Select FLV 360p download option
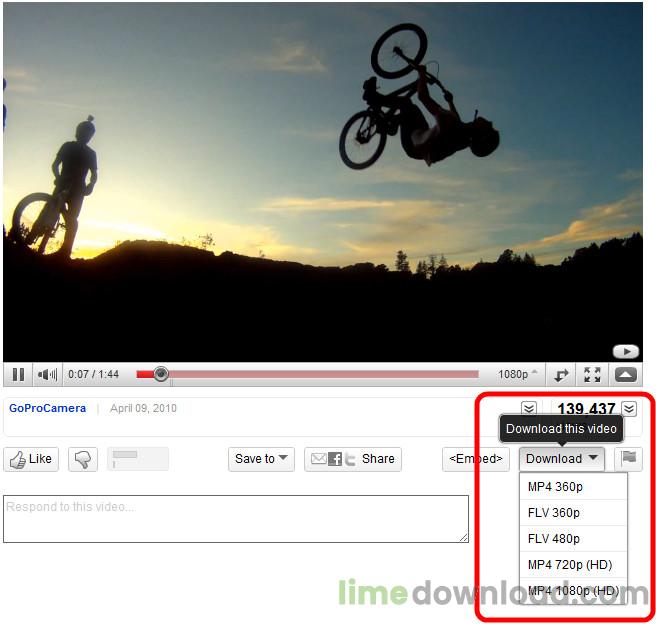This screenshot has height=624, width=656. pos(573,513)
